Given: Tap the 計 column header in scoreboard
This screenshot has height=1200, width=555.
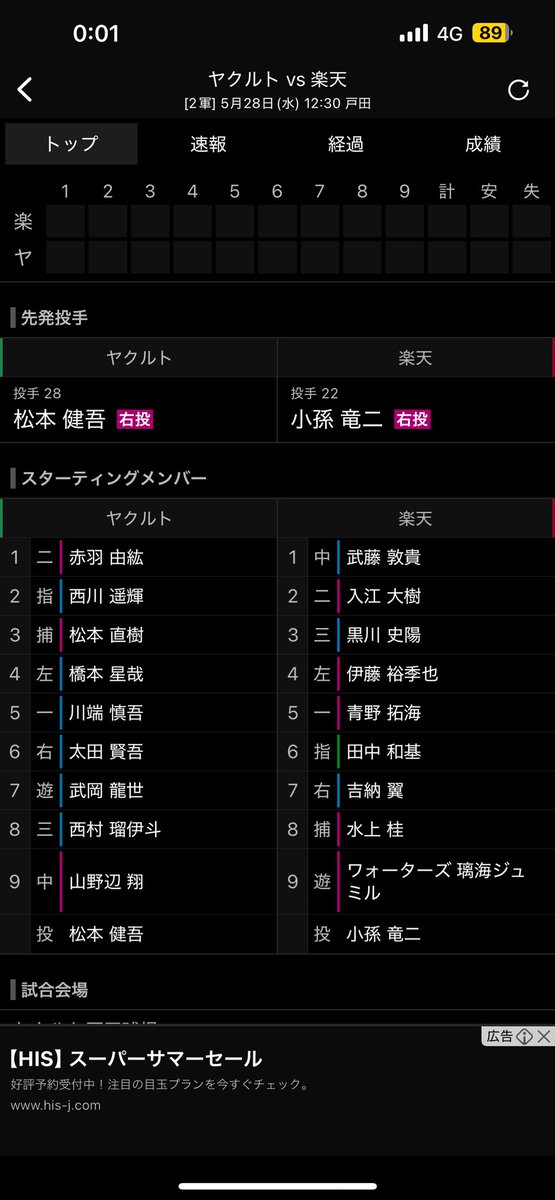Looking at the screenshot, I should tap(446, 191).
